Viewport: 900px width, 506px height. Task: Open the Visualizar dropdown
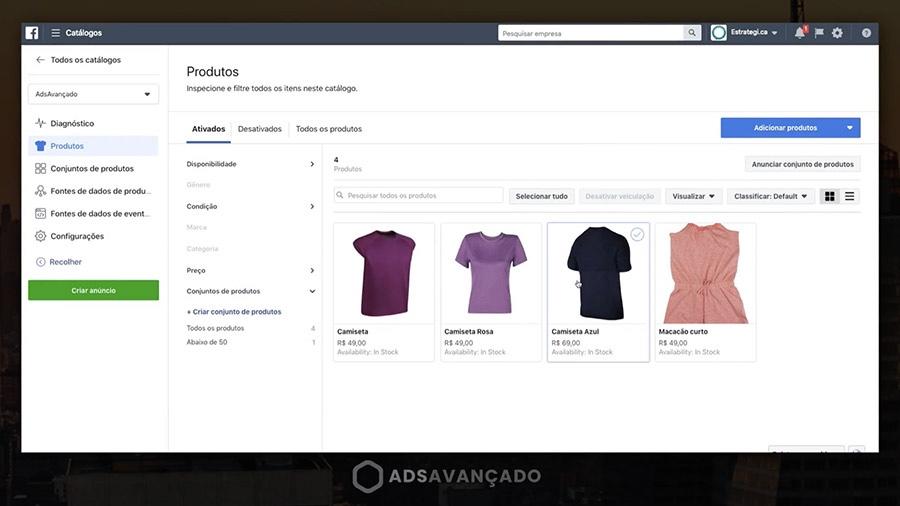[x=693, y=196]
